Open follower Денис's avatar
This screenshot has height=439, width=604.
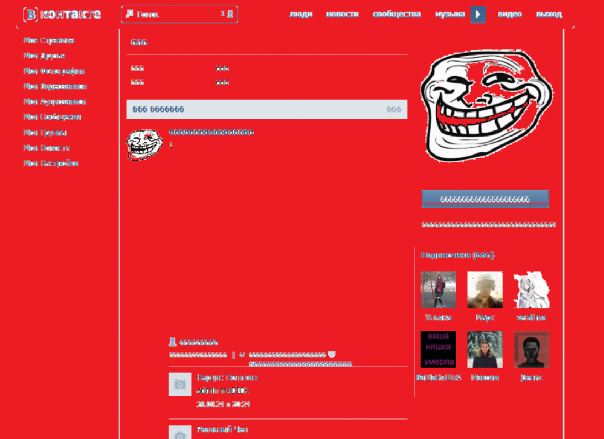(x=532, y=349)
